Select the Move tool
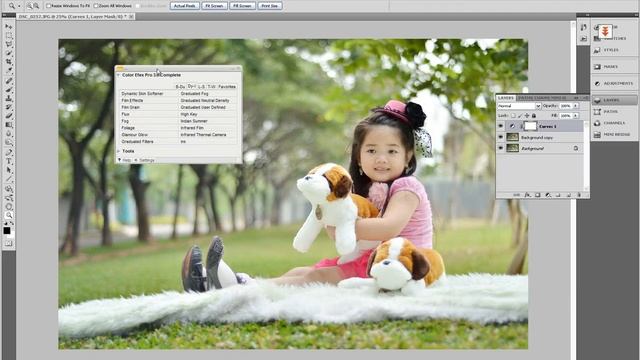This screenshot has width=640, height=360. point(9,26)
